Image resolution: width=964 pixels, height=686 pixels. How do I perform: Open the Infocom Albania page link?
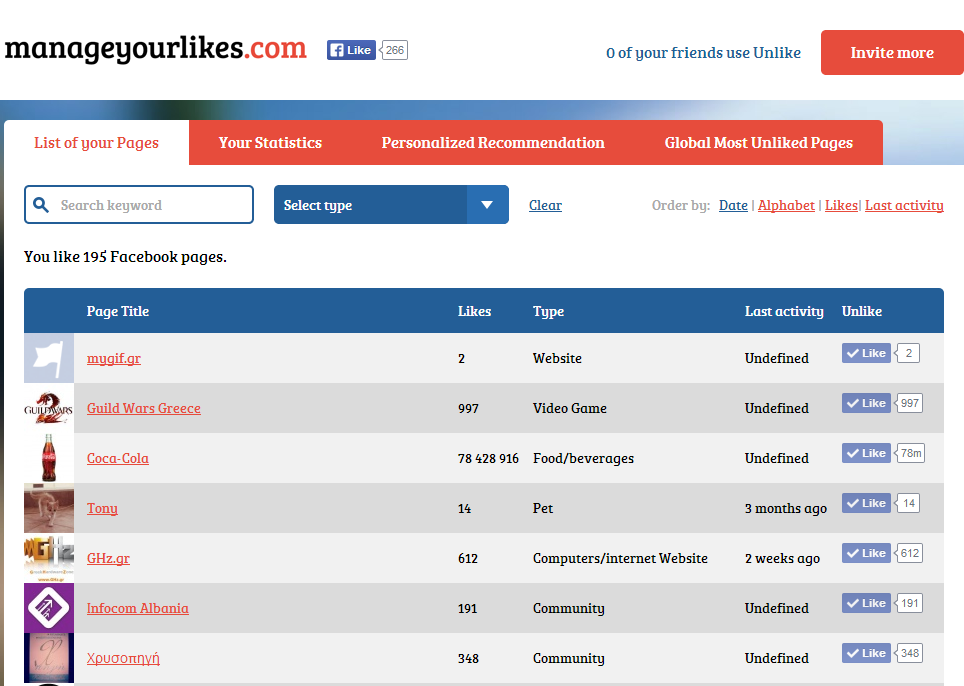pyautogui.click(x=138, y=609)
